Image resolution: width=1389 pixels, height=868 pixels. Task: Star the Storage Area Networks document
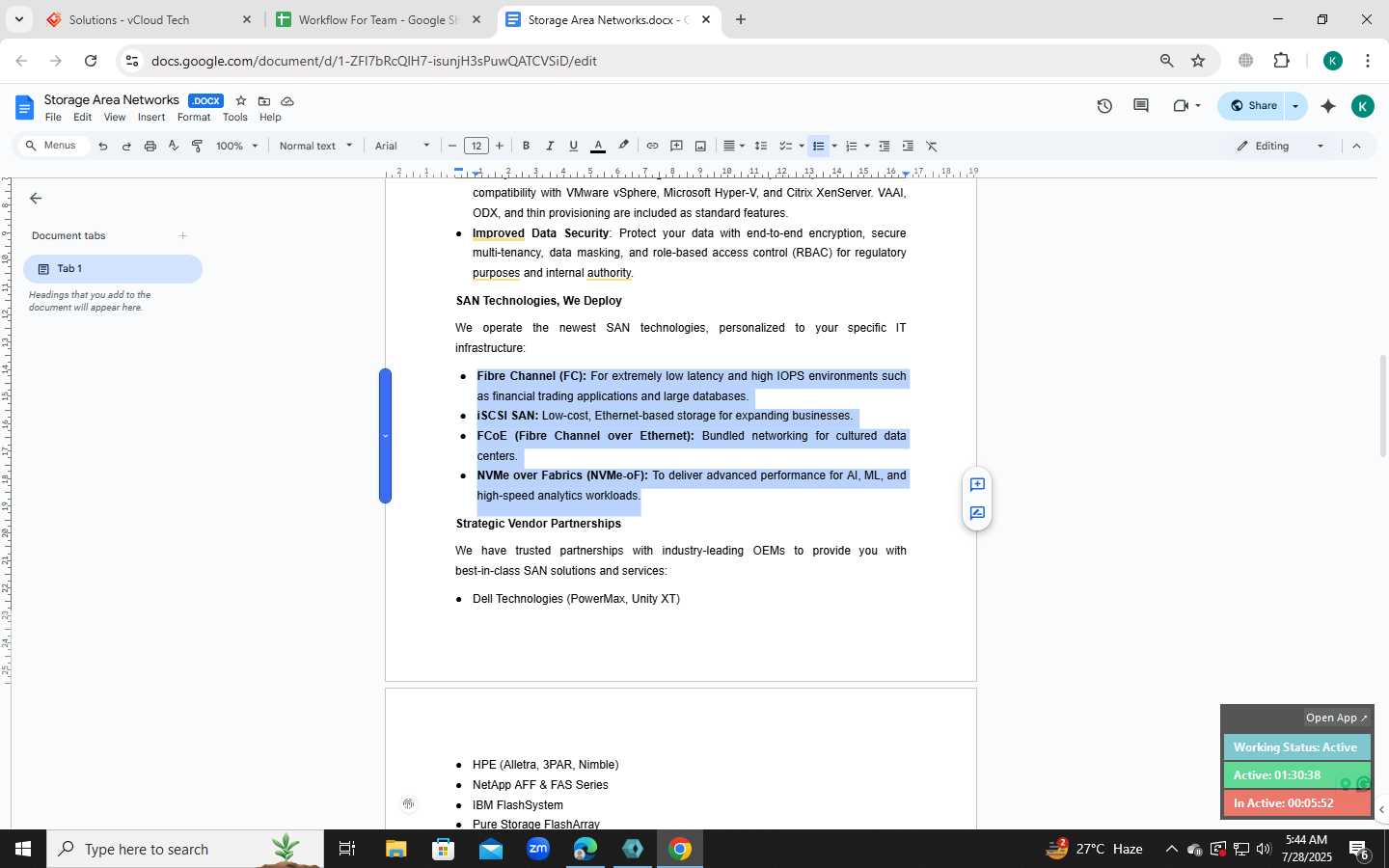241,100
